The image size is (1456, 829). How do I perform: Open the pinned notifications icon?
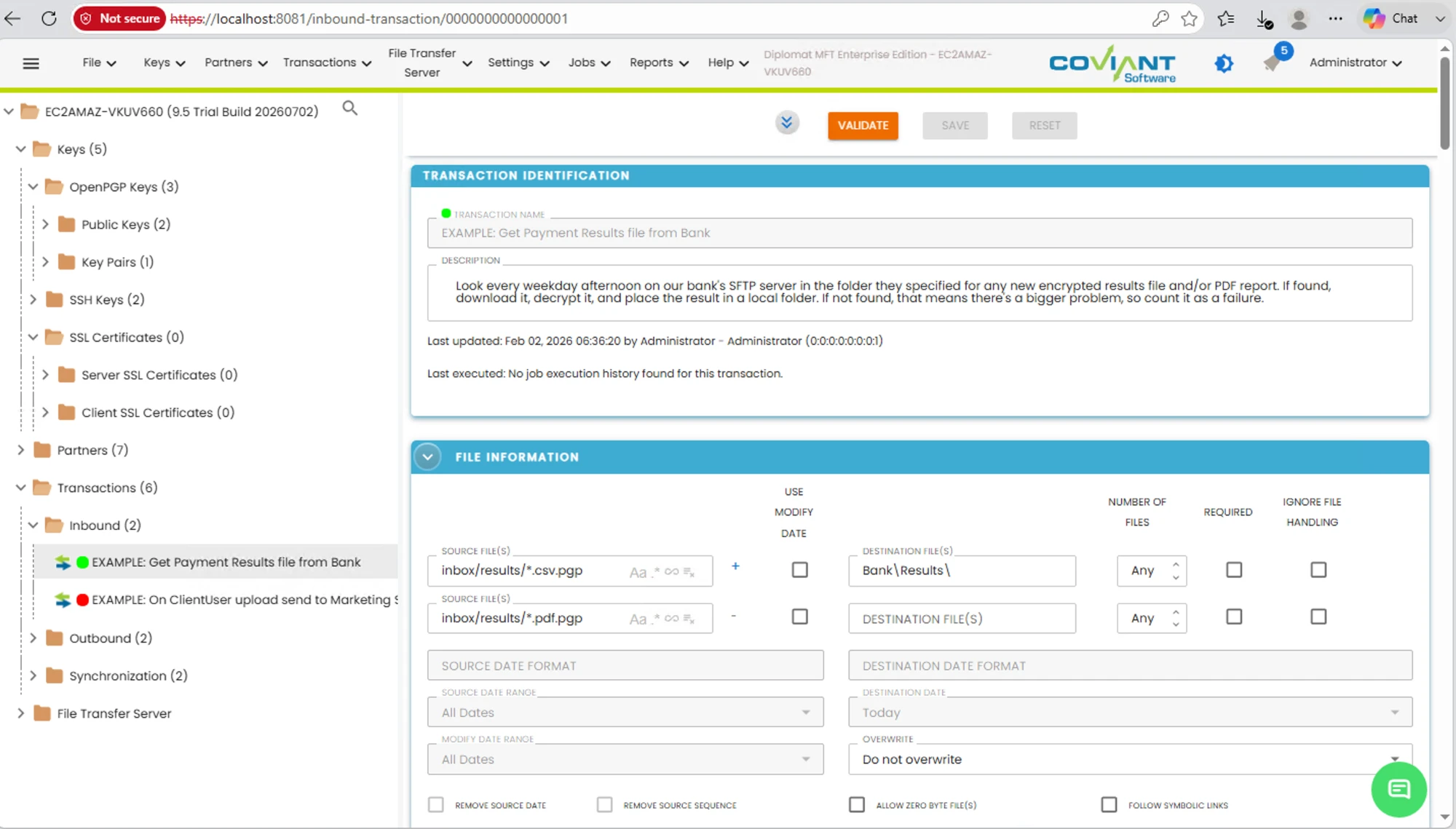(x=1272, y=63)
